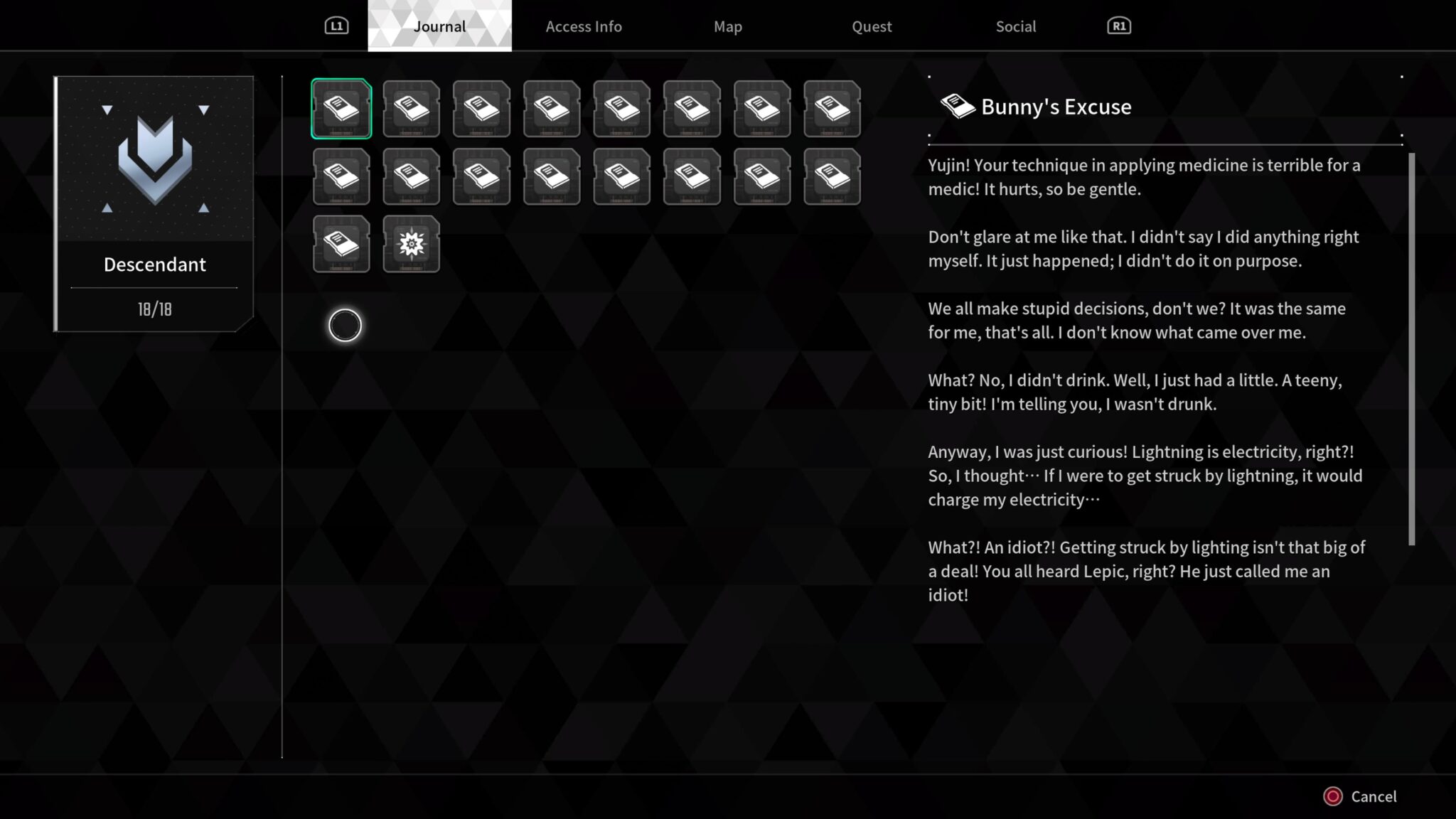Go to the Quest tab
Screen dimensions: 1456x819
(872, 26)
